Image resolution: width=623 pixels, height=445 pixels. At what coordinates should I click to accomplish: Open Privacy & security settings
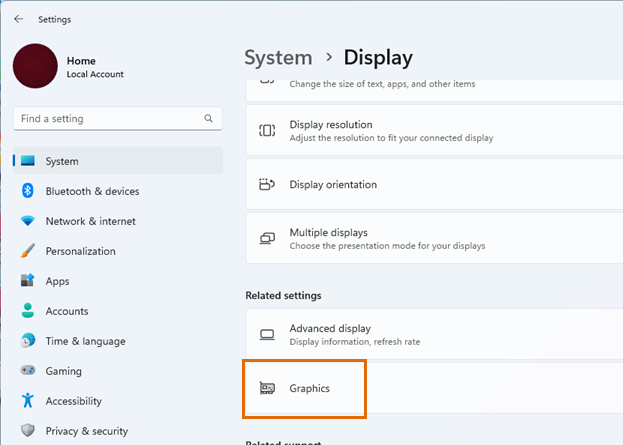coord(86,431)
